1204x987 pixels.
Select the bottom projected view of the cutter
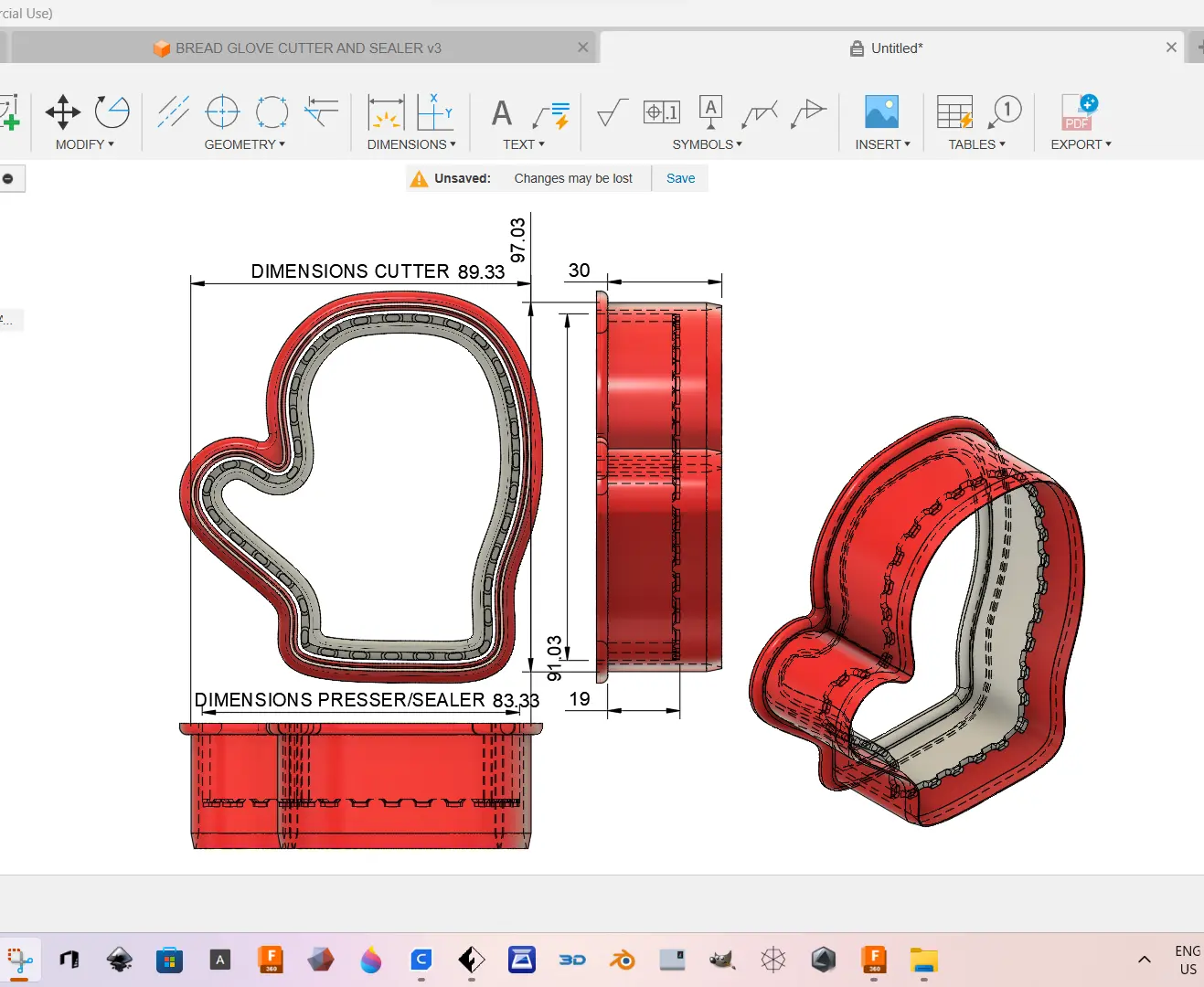[361, 786]
